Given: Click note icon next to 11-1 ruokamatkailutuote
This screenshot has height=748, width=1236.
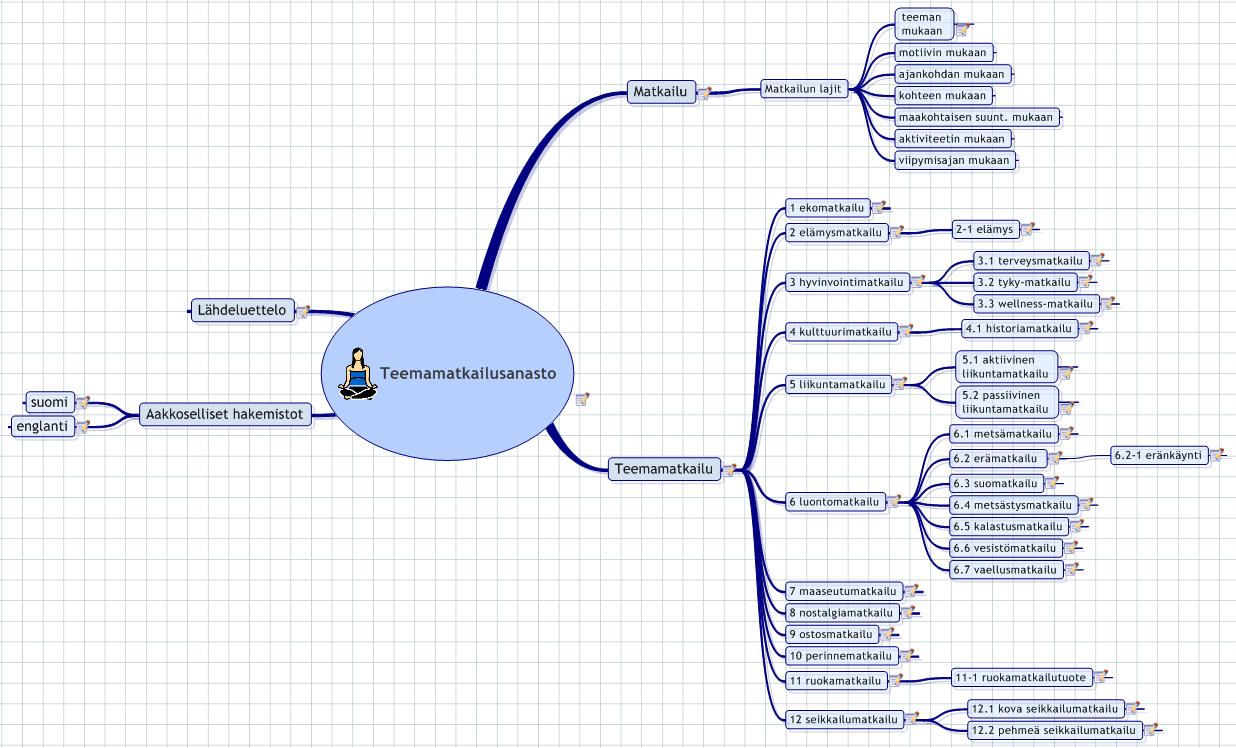Looking at the screenshot, I should [x=1101, y=677].
